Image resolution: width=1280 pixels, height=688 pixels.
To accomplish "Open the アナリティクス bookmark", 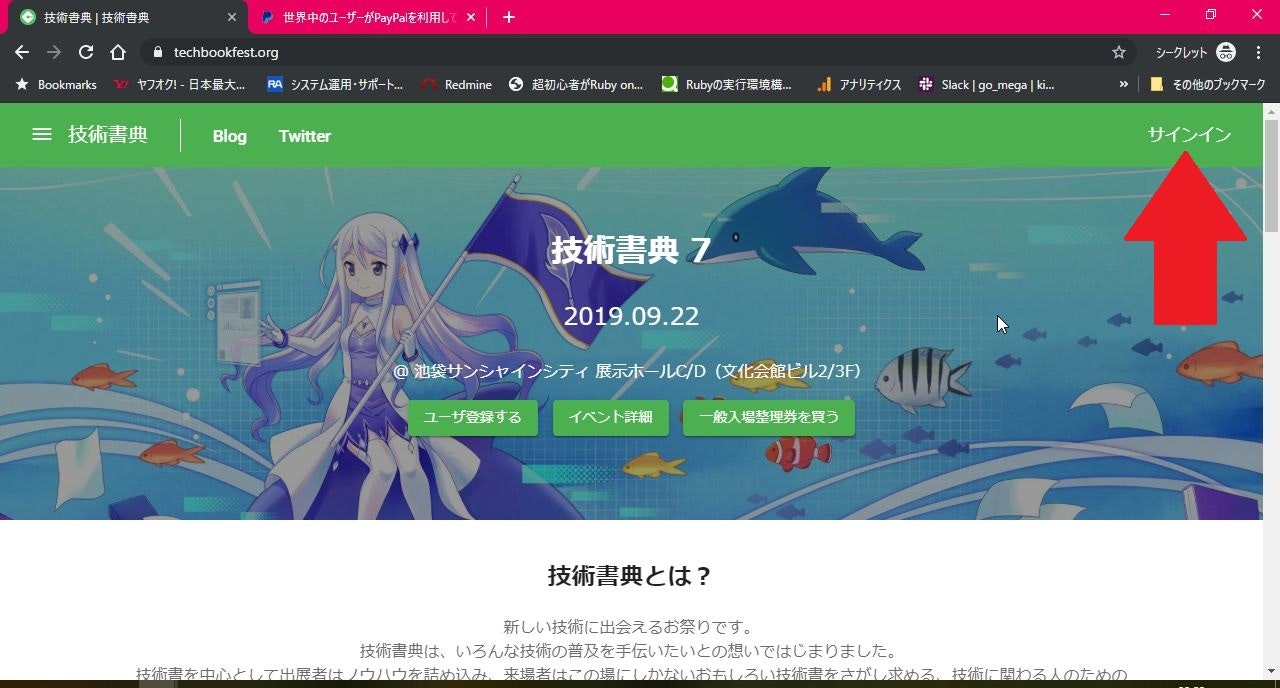I will click(859, 85).
